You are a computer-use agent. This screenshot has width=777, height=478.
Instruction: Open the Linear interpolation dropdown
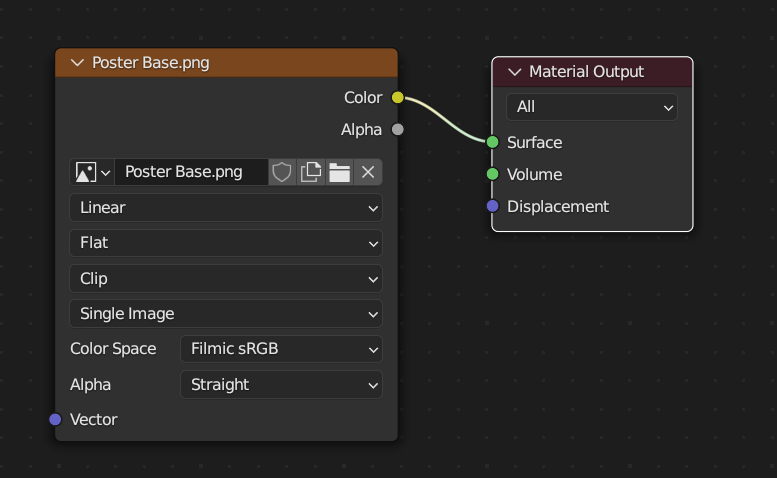coord(226,208)
